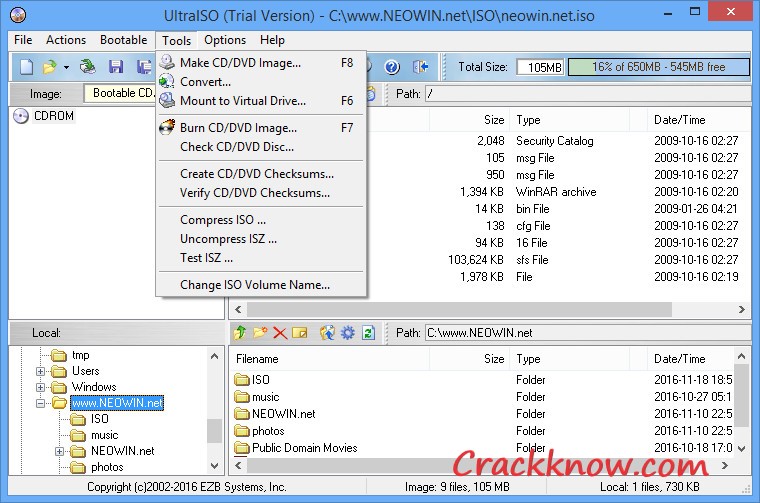Close the open Tools menu
Image resolution: width=760 pixels, height=503 pixels.
coord(176,40)
